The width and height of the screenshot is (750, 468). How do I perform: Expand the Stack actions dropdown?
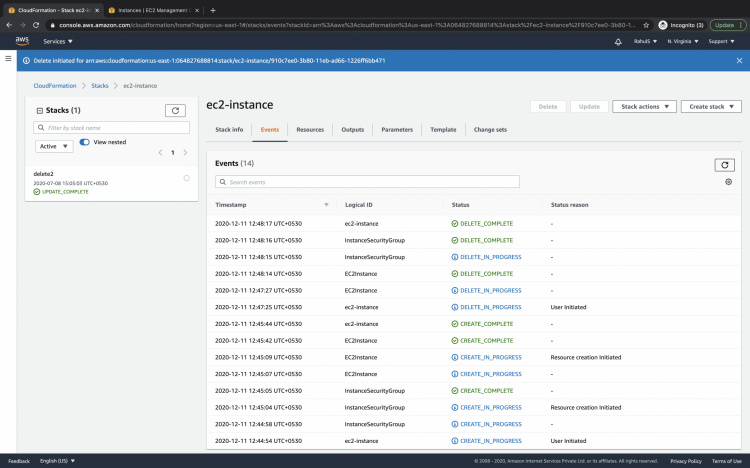pyautogui.click(x=645, y=106)
